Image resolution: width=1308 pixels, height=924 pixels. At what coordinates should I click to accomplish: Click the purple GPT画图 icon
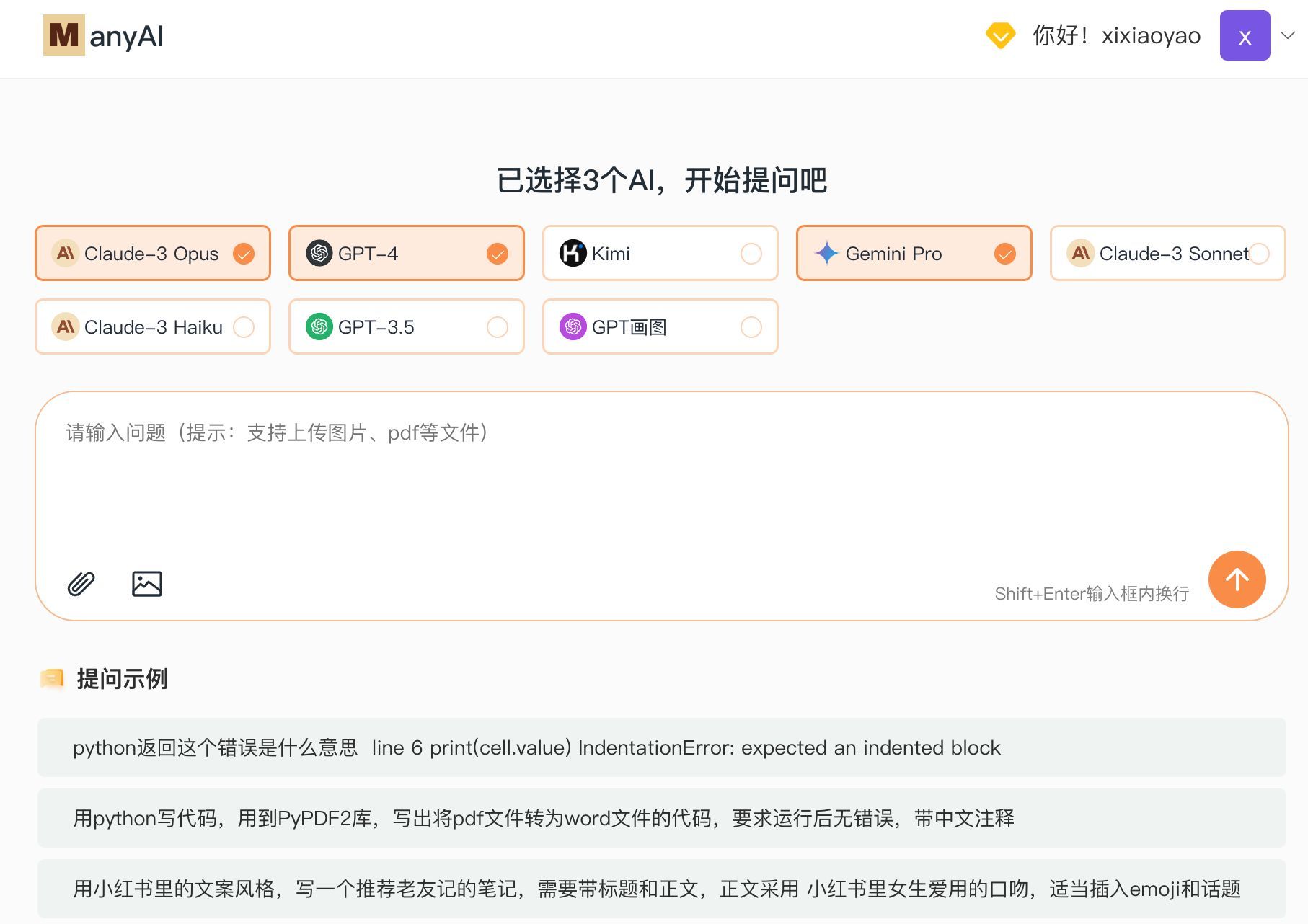click(x=573, y=327)
